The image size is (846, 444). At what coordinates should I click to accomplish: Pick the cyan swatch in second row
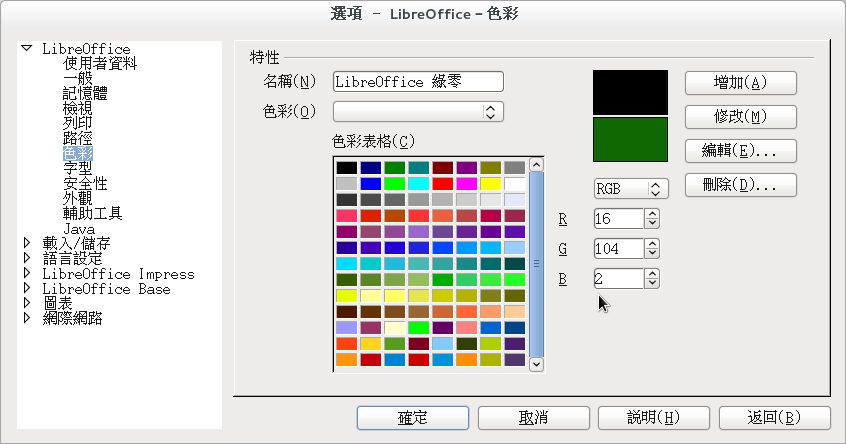[x=419, y=184]
